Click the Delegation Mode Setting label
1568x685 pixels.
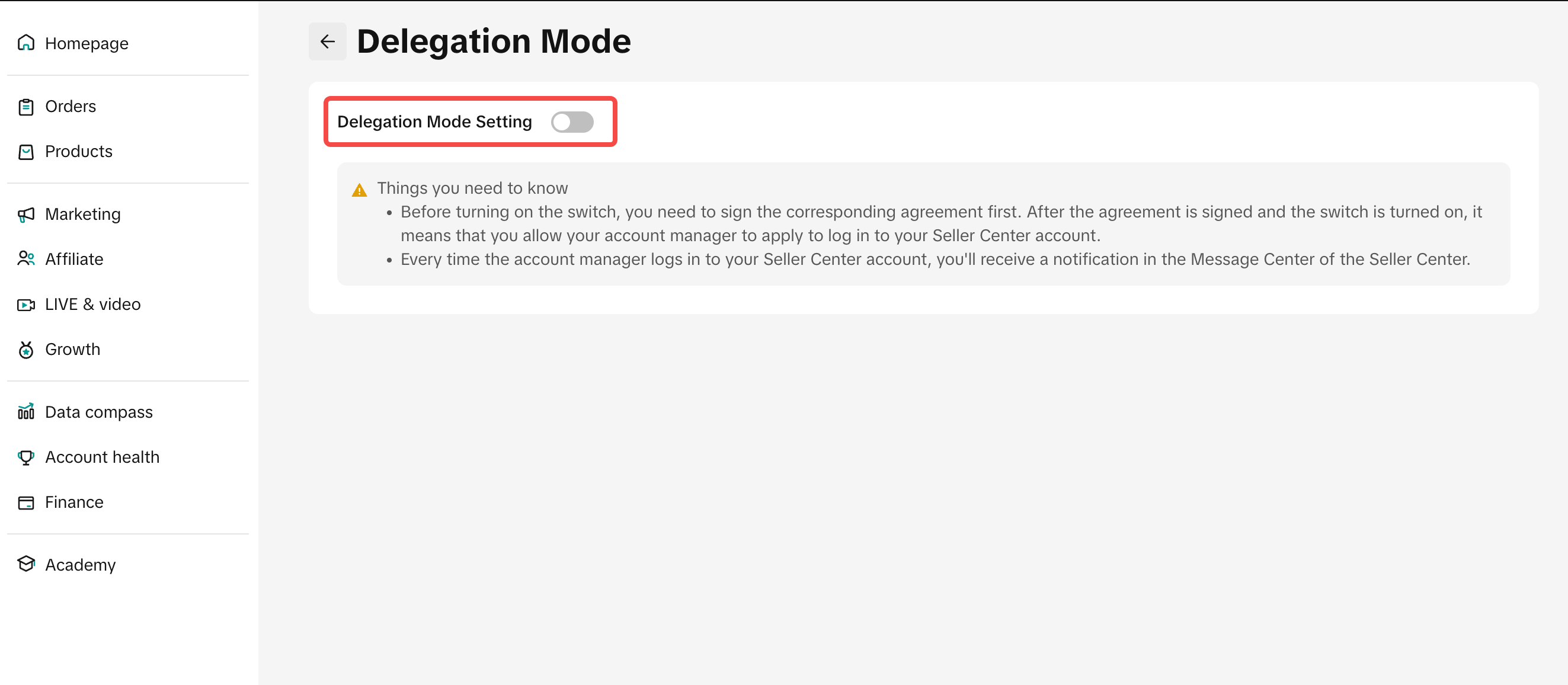434,122
